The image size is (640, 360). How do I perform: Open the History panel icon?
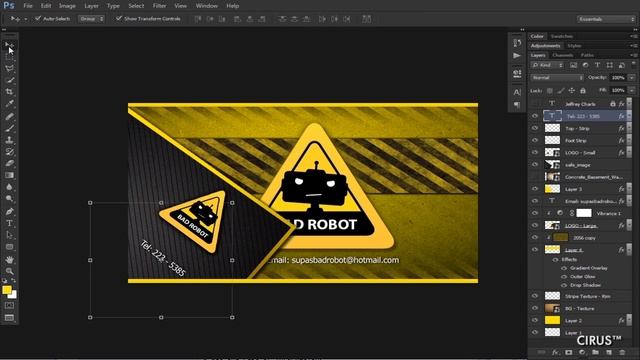tap(517, 43)
